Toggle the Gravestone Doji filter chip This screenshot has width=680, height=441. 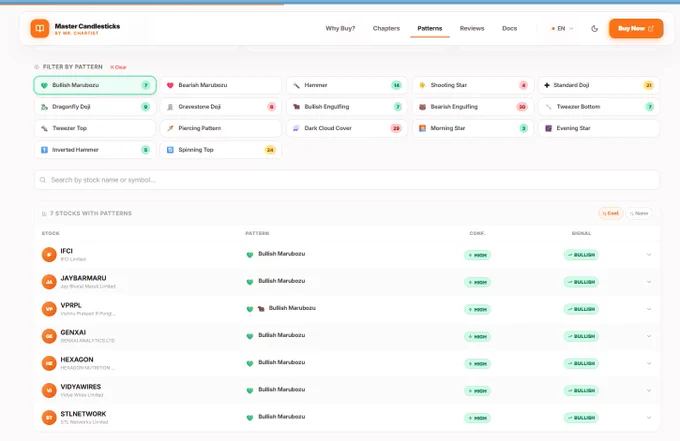click(x=221, y=107)
